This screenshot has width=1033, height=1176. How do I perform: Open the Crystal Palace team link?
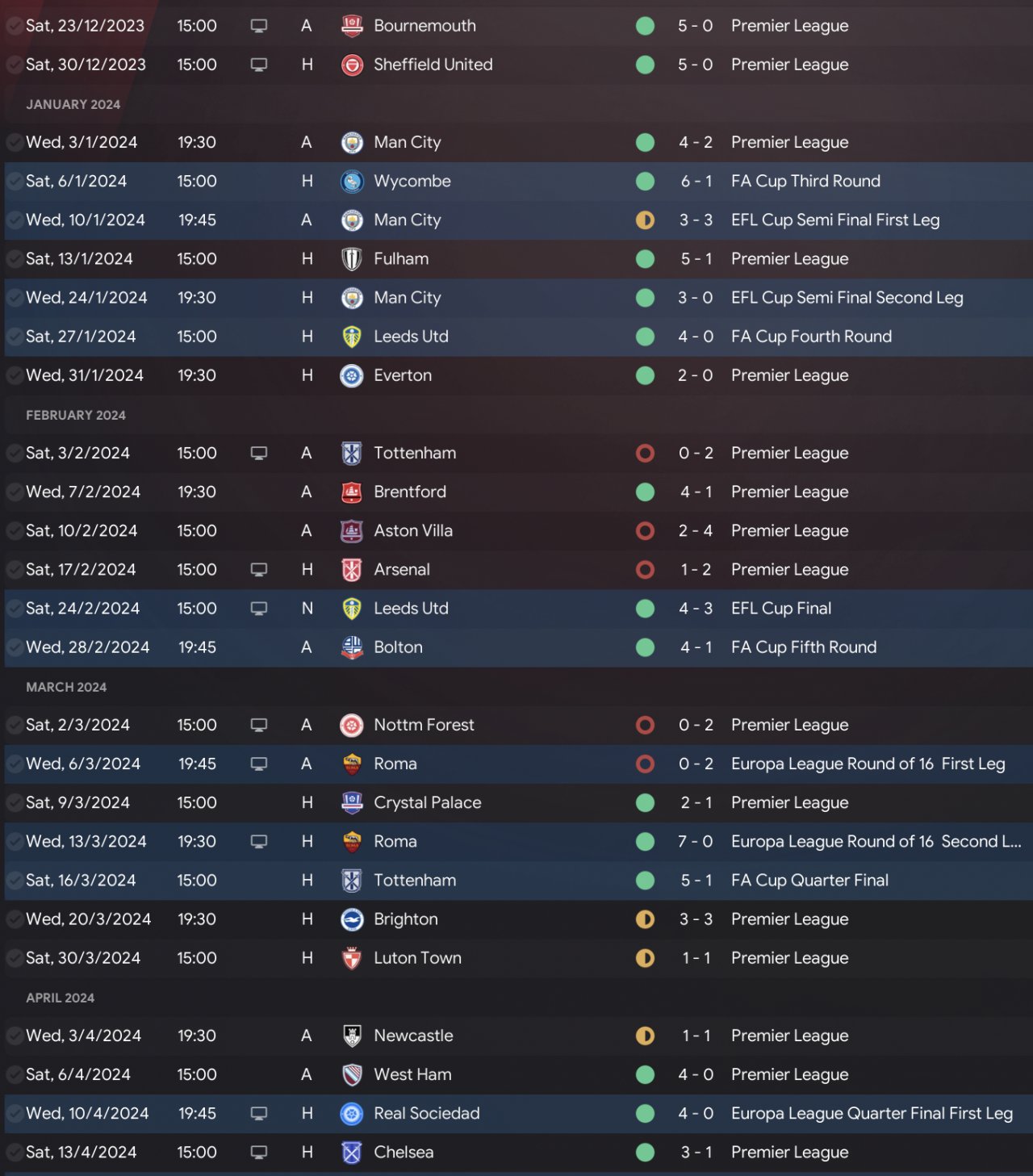[x=427, y=803]
